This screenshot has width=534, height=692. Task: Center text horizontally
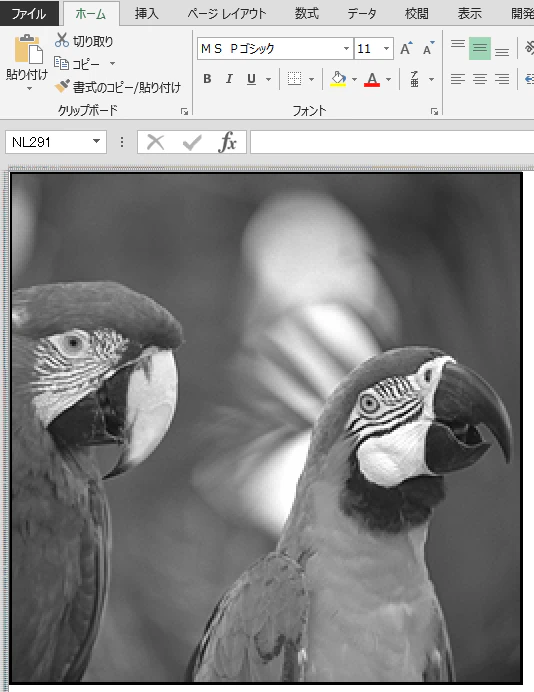pos(480,79)
